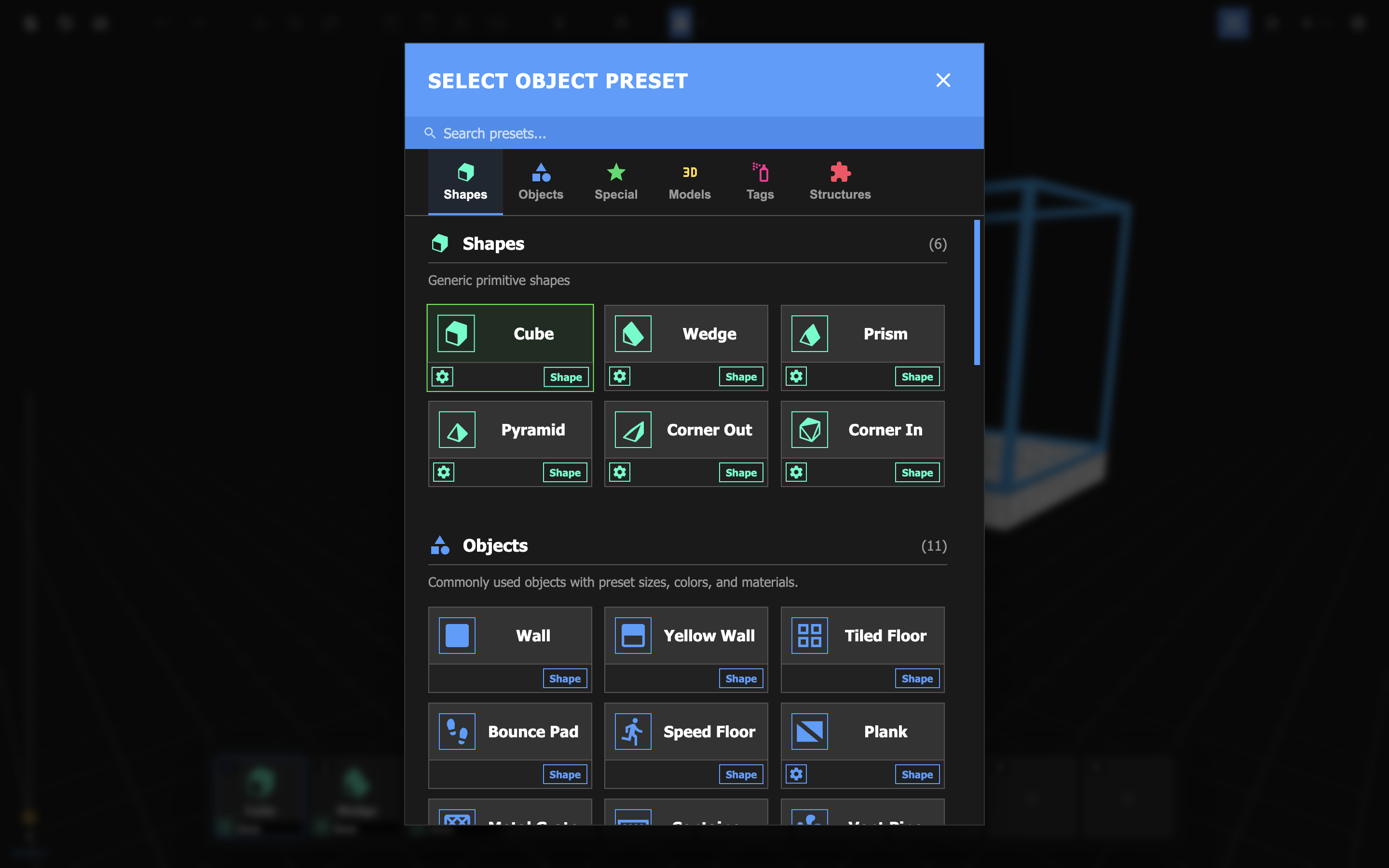Open Cube preset settings gear
This screenshot has height=868, width=1389.
pyautogui.click(x=443, y=377)
